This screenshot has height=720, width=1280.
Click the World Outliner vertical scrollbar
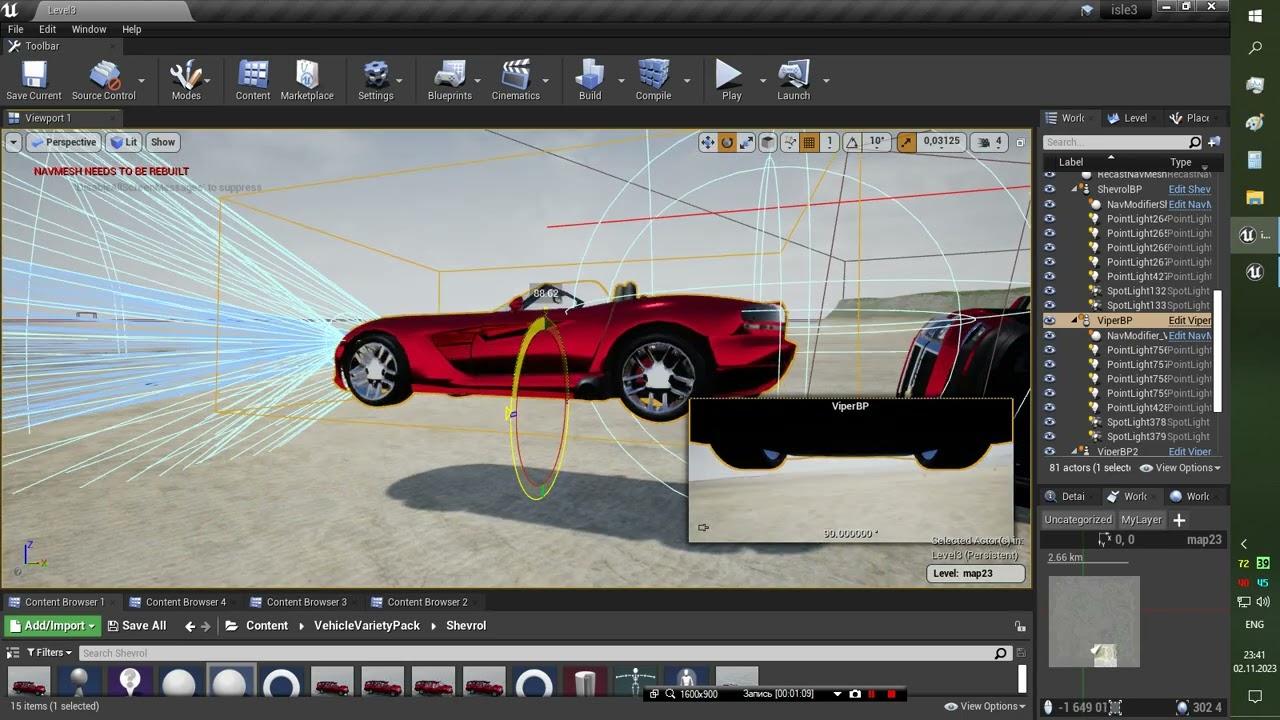click(1218, 350)
